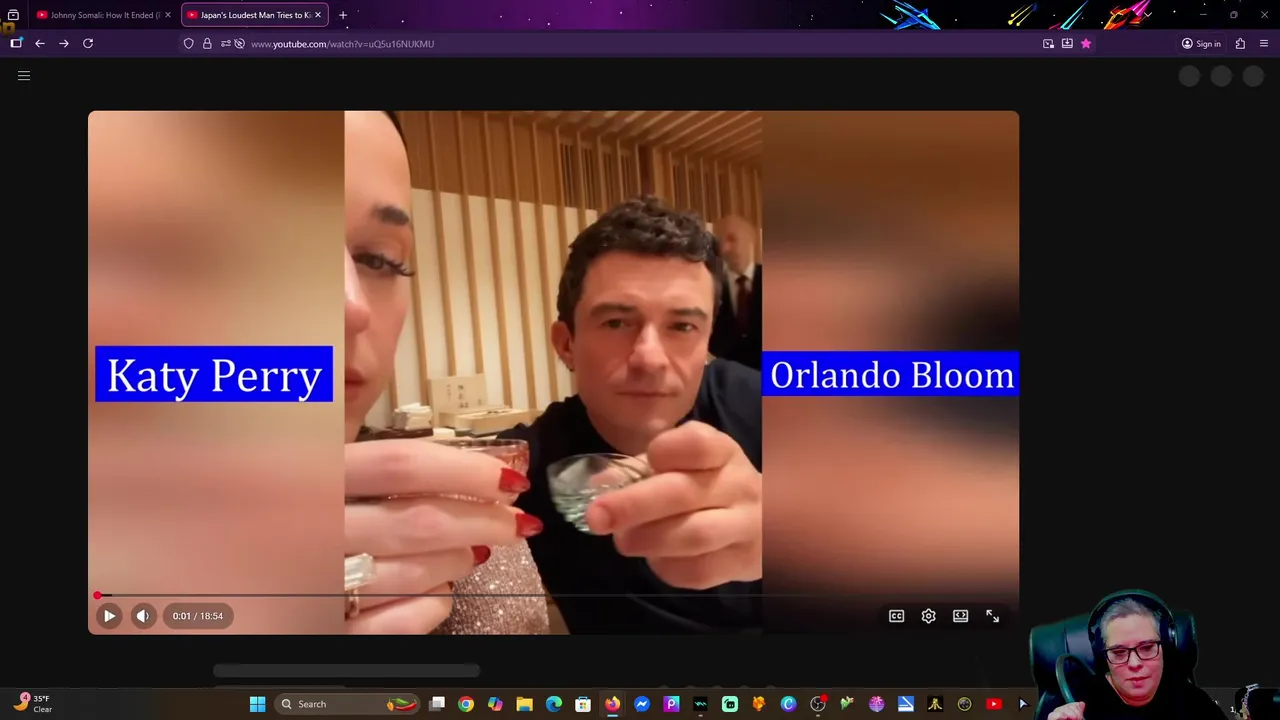Click the autoplay blocked icon

[240, 44]
